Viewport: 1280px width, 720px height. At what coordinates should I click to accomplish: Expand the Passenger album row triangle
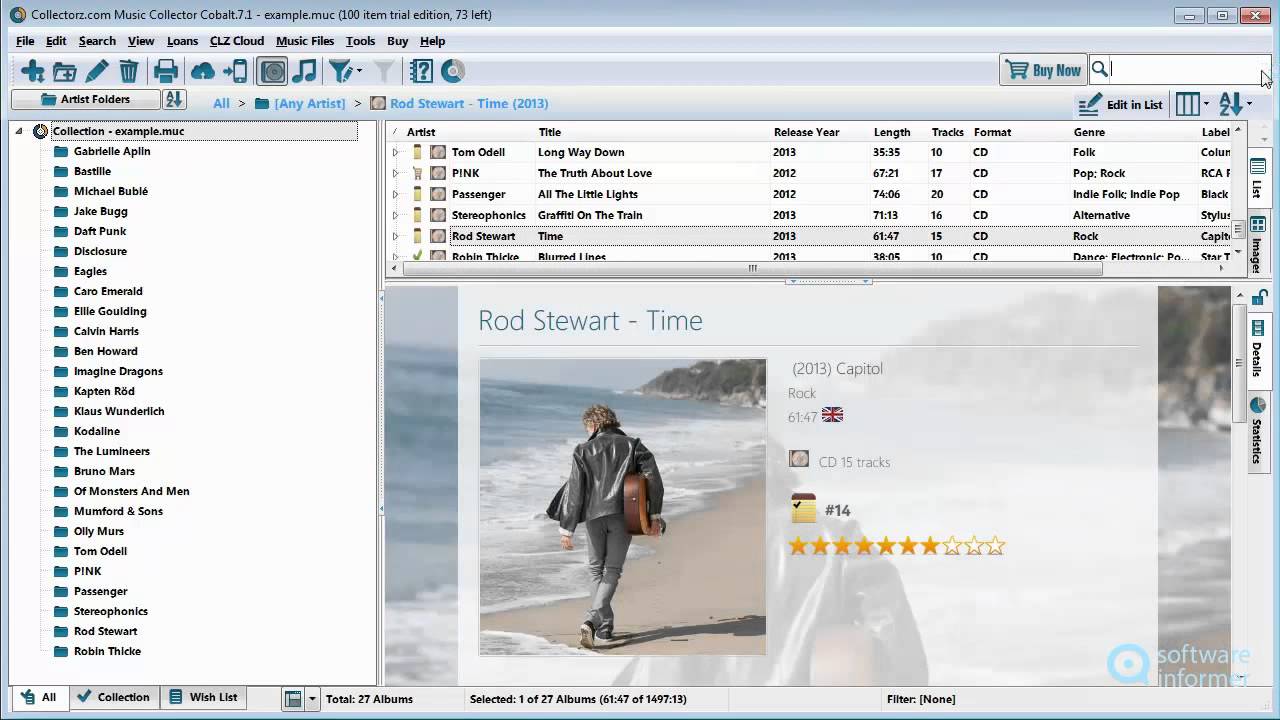(395, 194)
